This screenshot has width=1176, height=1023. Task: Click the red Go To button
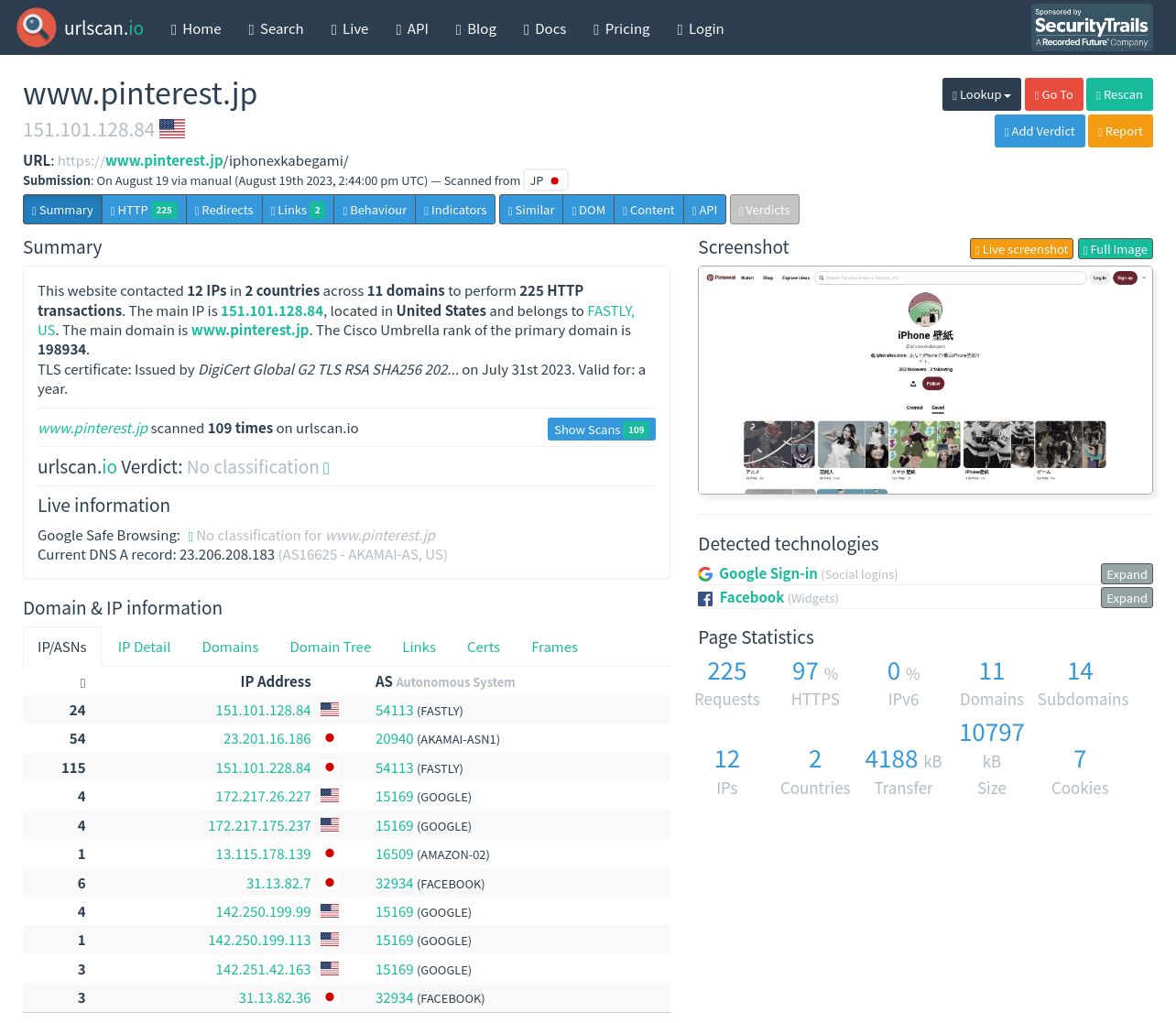click(x=1053, y=94)
